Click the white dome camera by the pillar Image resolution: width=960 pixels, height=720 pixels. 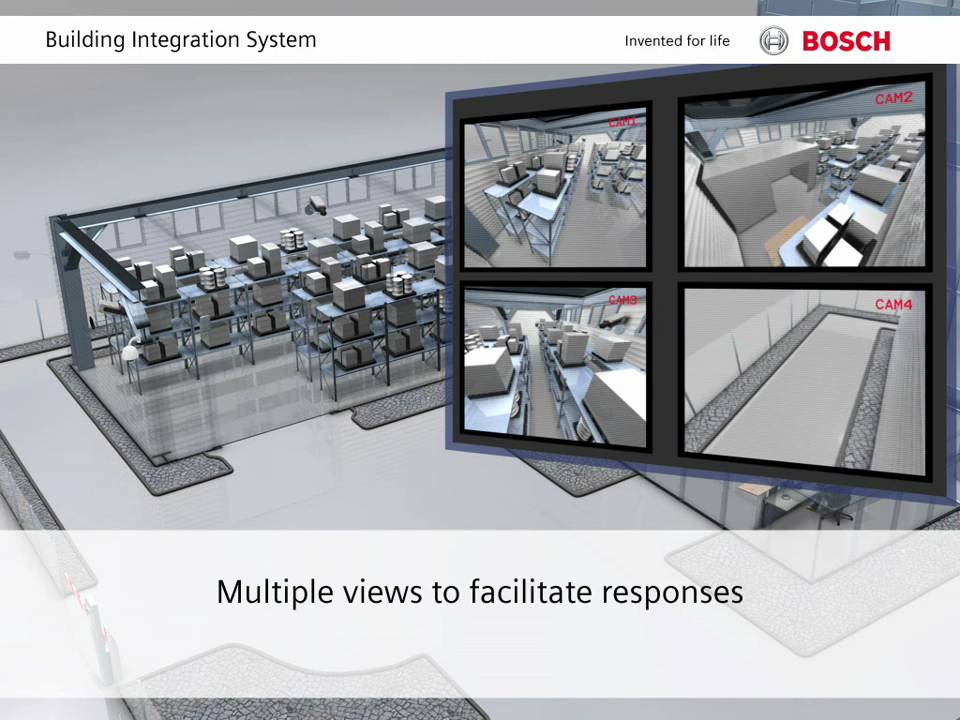pyautogui.click(x=130, y=350)
